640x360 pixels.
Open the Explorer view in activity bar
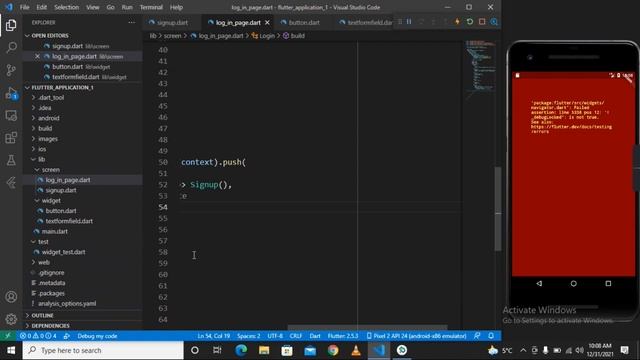(x=11, y=25)
